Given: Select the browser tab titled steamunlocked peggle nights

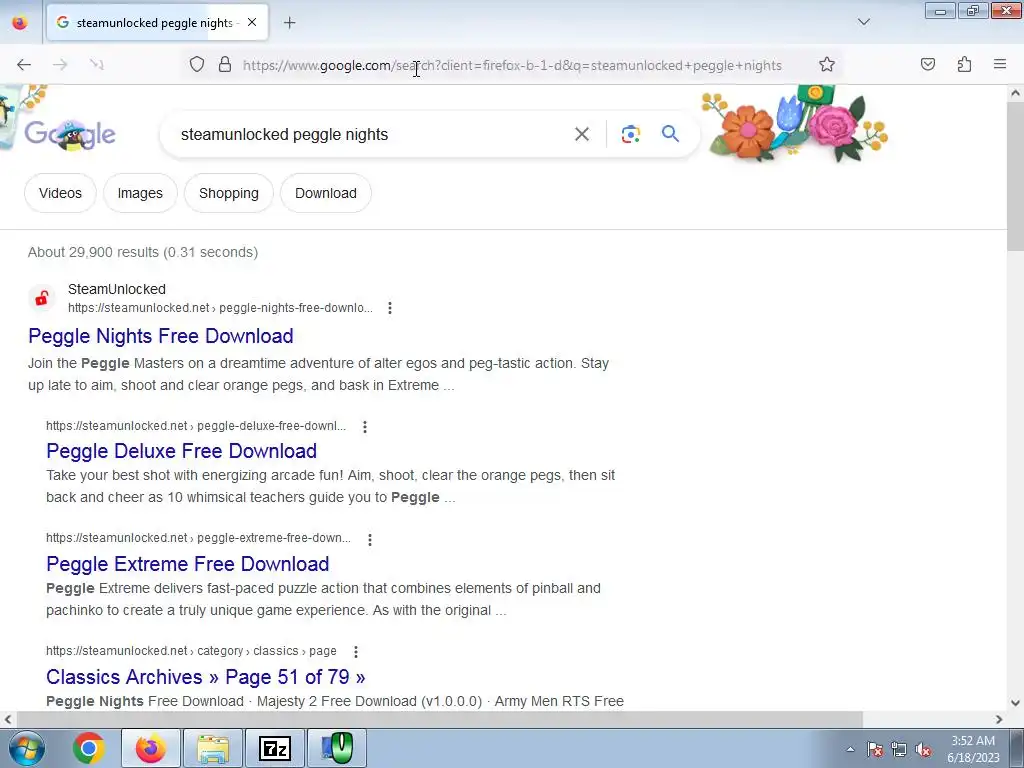Looking at the screenshot, I should [157, 23].
